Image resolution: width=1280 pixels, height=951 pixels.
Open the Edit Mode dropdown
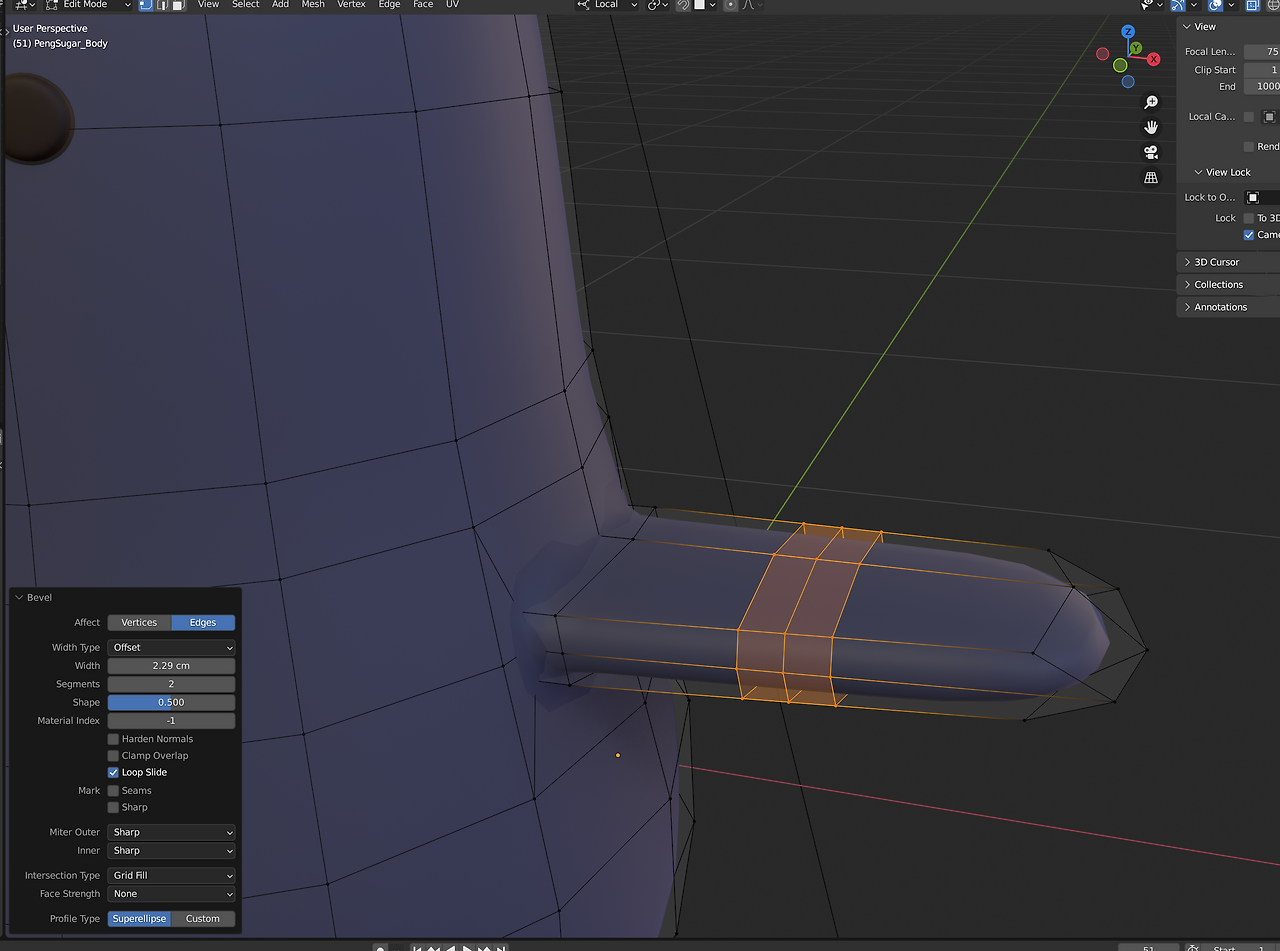[88, 5]
